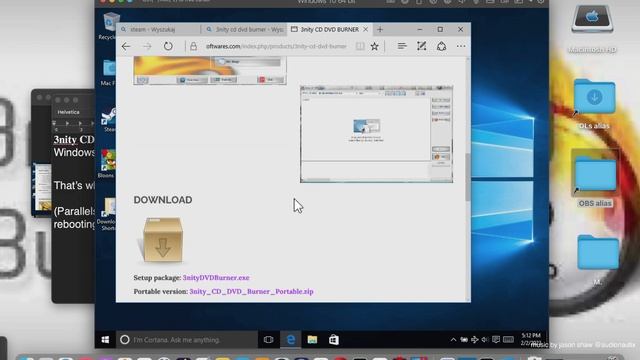Add page to favorites with star icon
The height and width of the screenshot is (360, 640).
click(x=374, y=47)
